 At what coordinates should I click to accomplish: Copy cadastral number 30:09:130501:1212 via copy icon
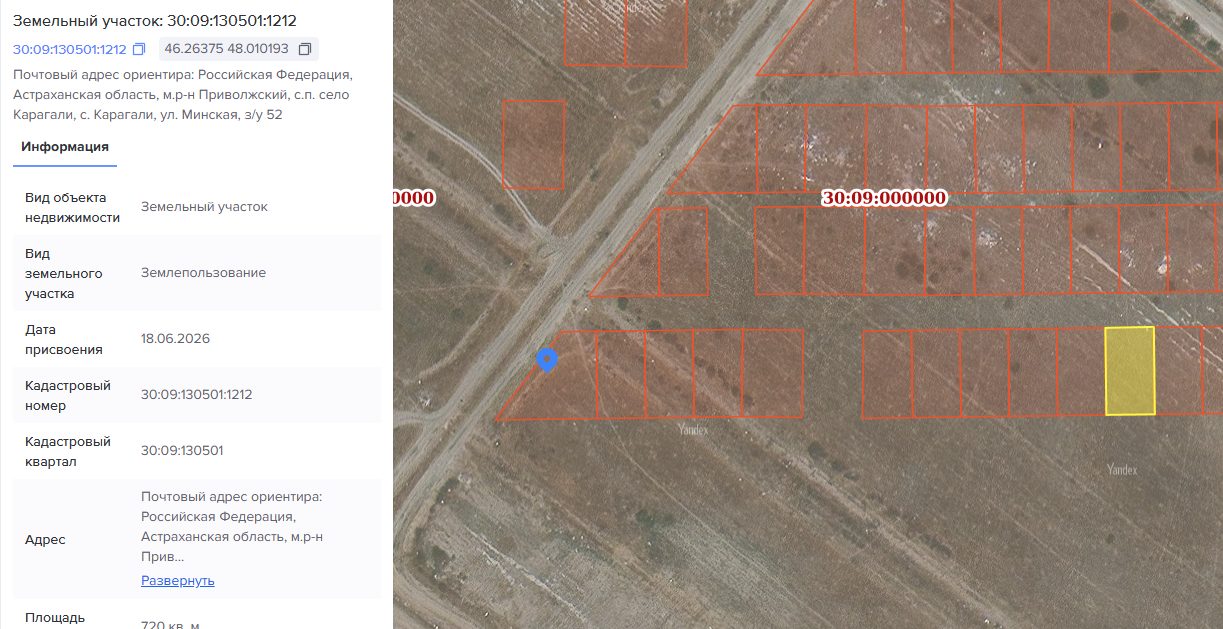click(139, 49)
